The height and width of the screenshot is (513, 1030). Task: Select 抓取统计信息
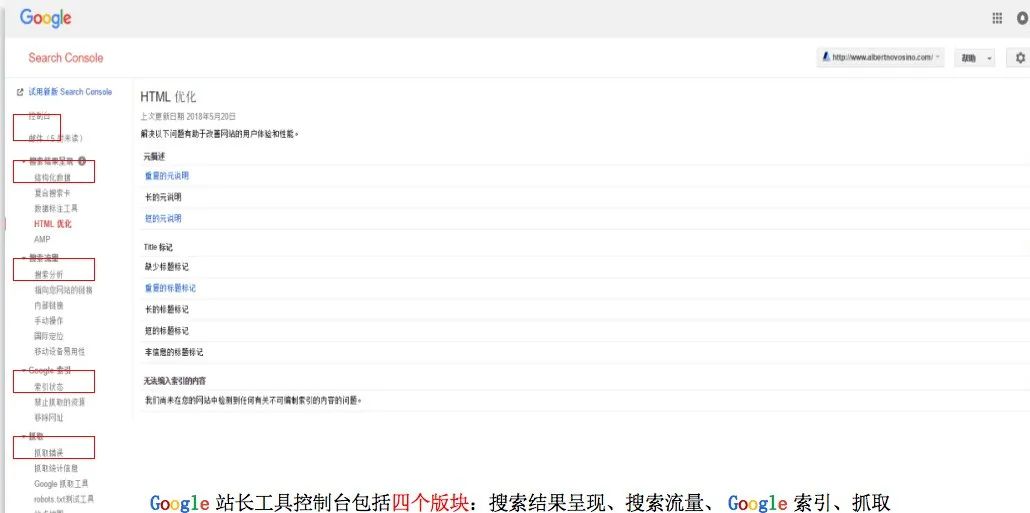click(56, 468)
